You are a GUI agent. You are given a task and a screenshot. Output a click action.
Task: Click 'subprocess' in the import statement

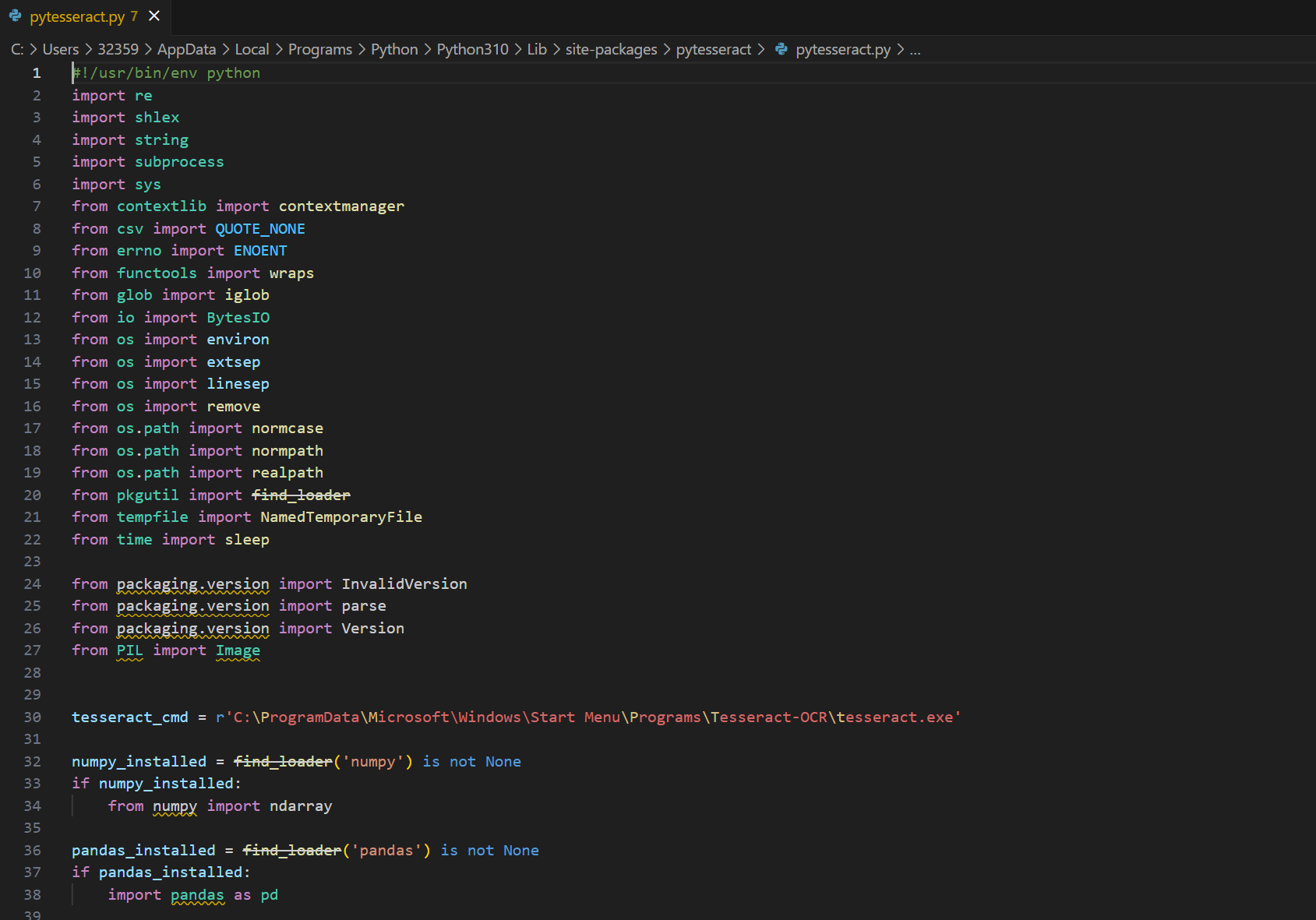(x=179, y=161)
